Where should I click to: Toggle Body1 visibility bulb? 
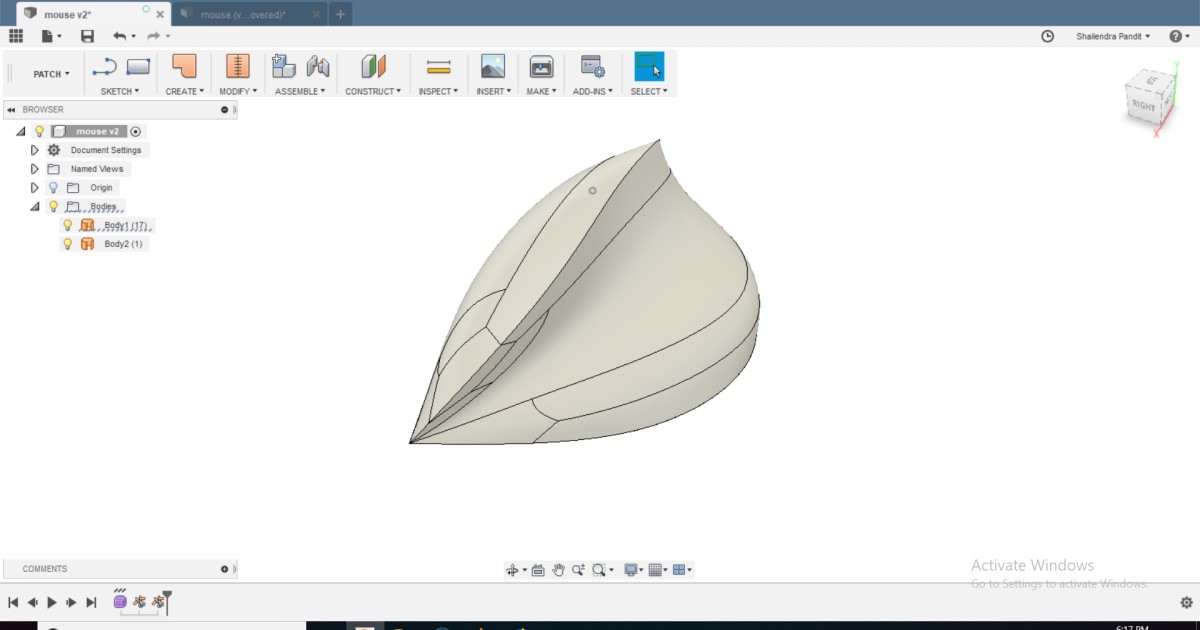click(67, 225)
